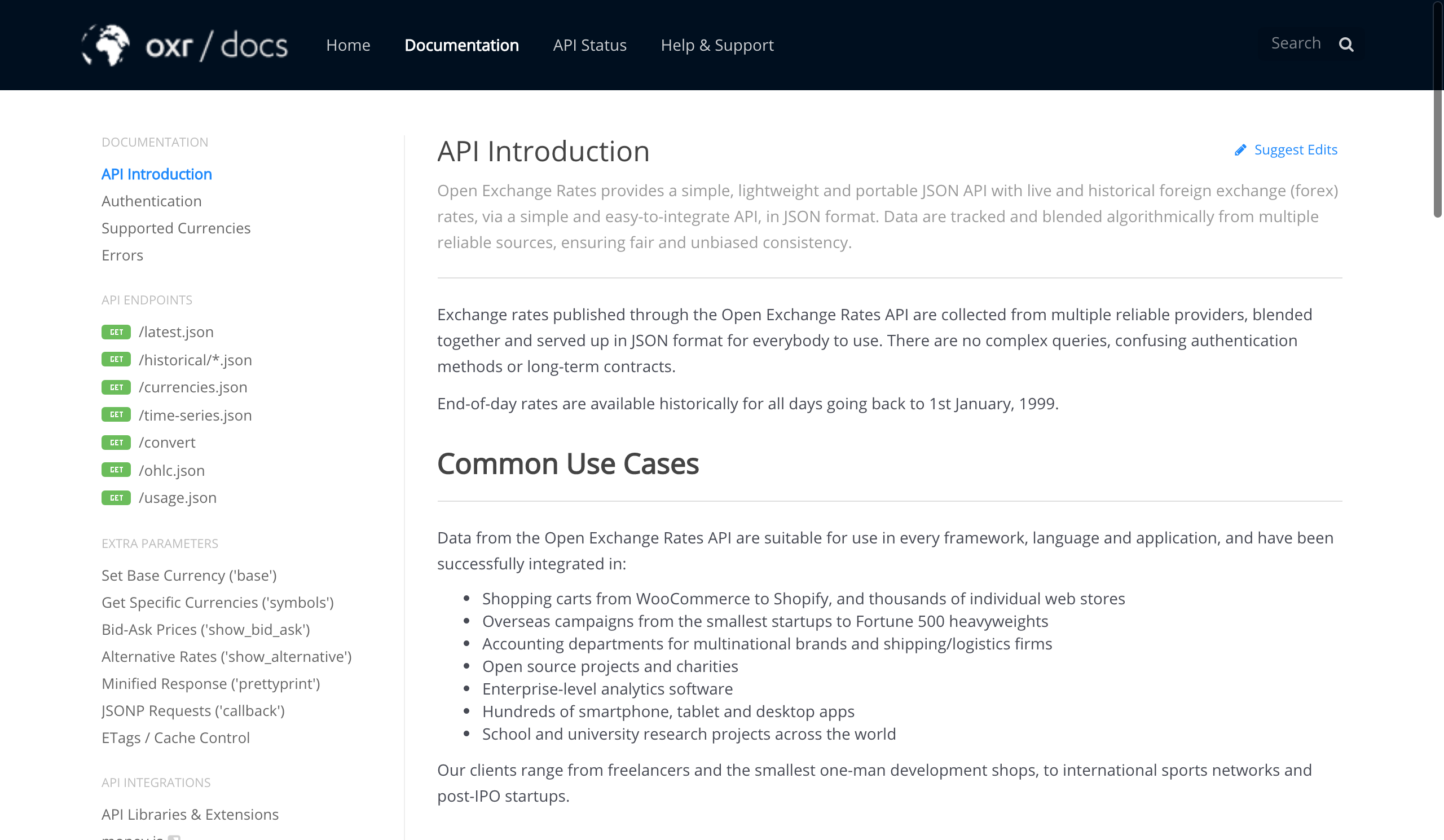This screenshot has height=840, width=1444.
Task: Open Minified Response ('prettyprint') page
Action: tap(211, 684)
